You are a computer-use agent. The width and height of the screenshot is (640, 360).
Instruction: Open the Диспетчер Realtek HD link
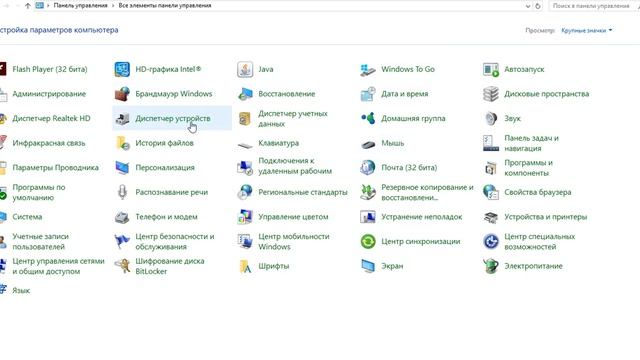[x=51, y=118]
